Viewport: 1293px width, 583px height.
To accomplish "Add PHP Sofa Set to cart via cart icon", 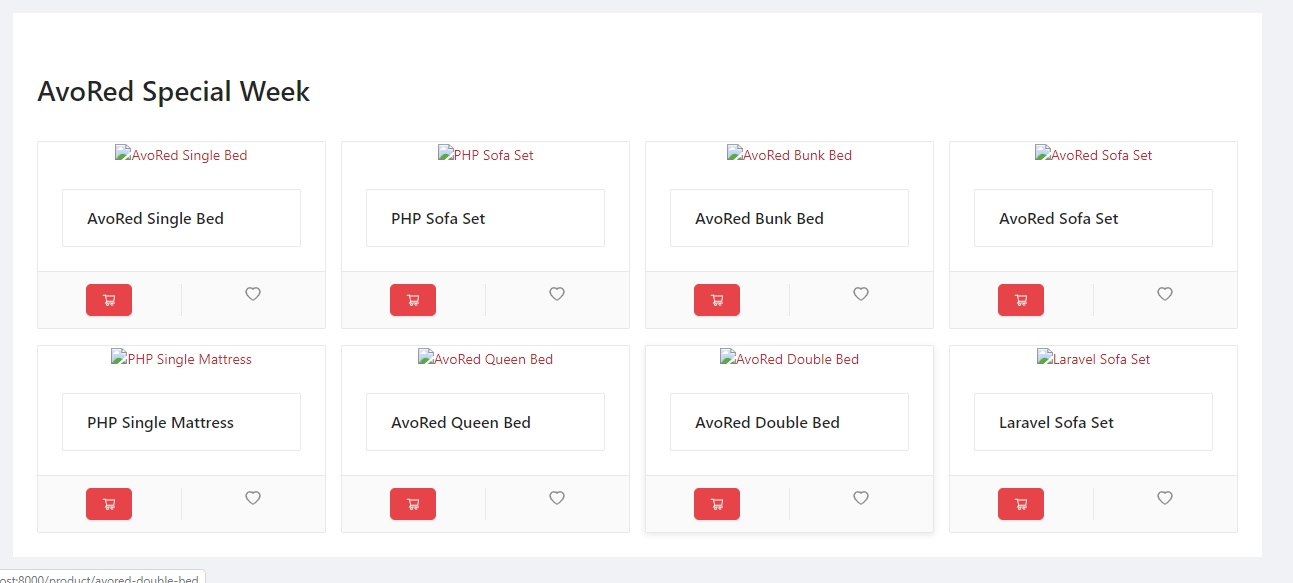I will [413, 299].
